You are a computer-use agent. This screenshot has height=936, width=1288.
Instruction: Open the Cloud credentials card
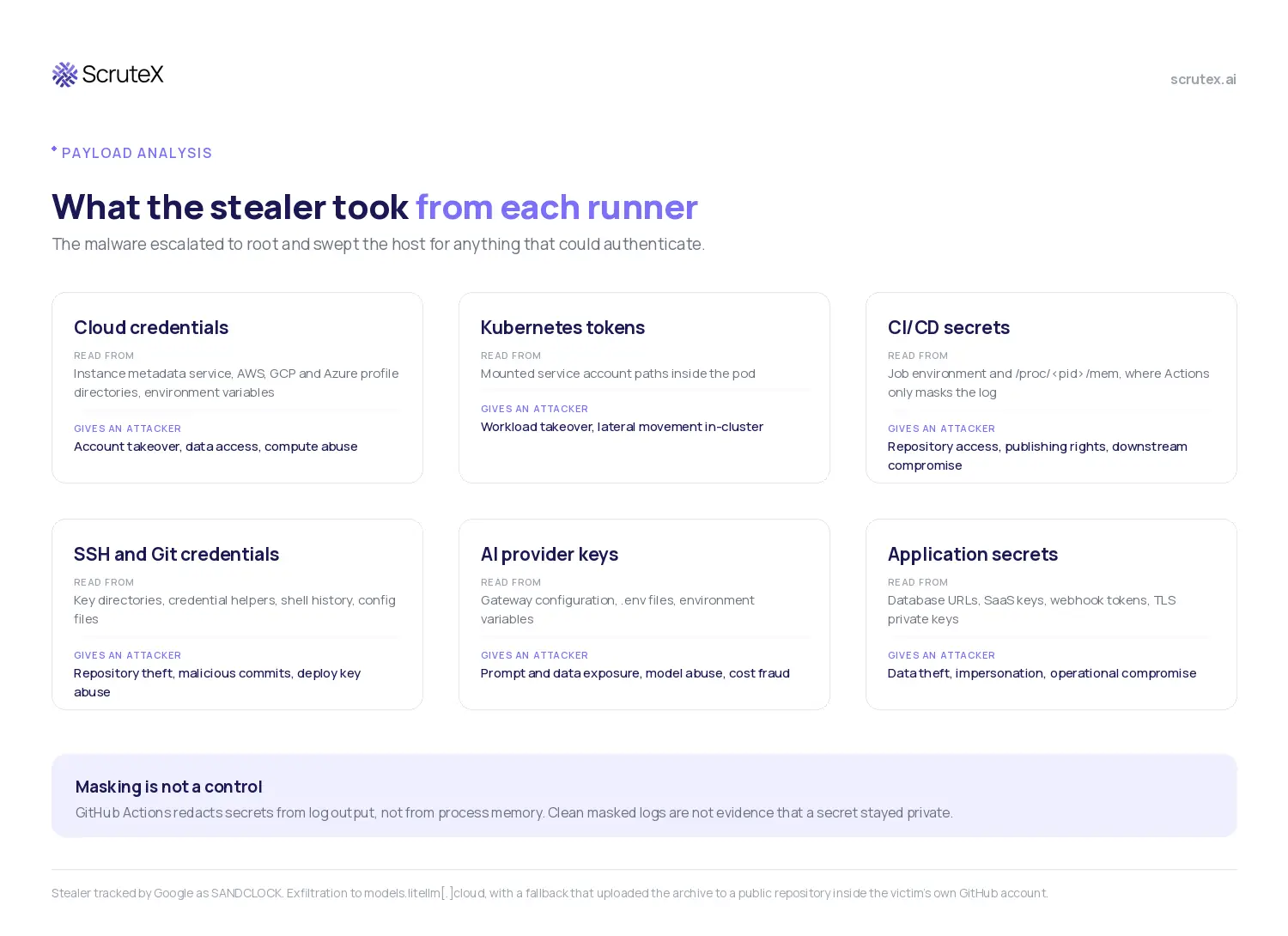click(237, 387)
